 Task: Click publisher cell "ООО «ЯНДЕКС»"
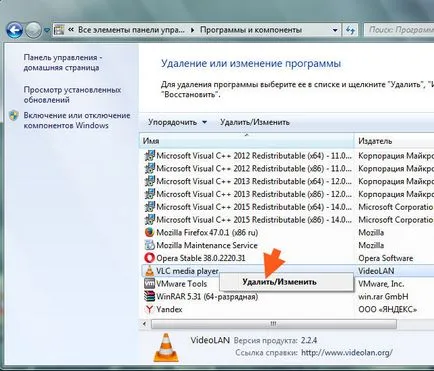387,309
